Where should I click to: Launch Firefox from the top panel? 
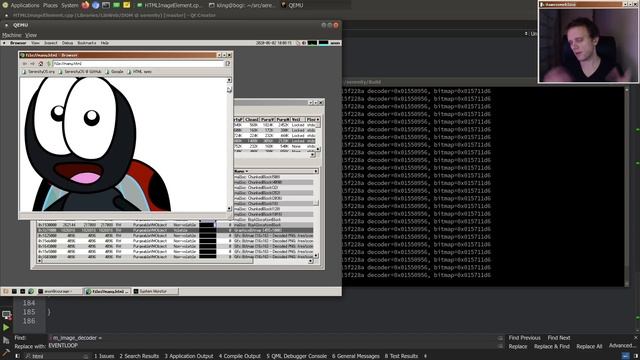85,5
